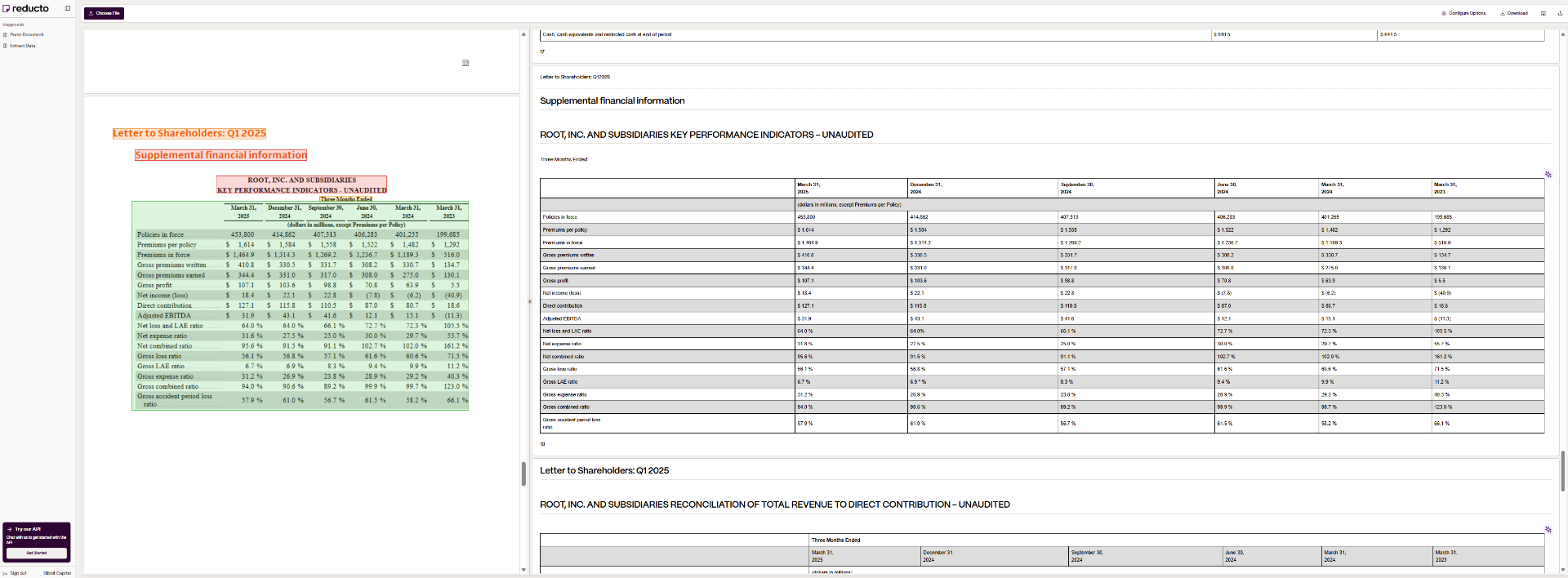Screen dimensions: 1568x578
Task: Click the 'Gross profit' row label in results table
Action: pyautogui.click(x=555, y=281)
